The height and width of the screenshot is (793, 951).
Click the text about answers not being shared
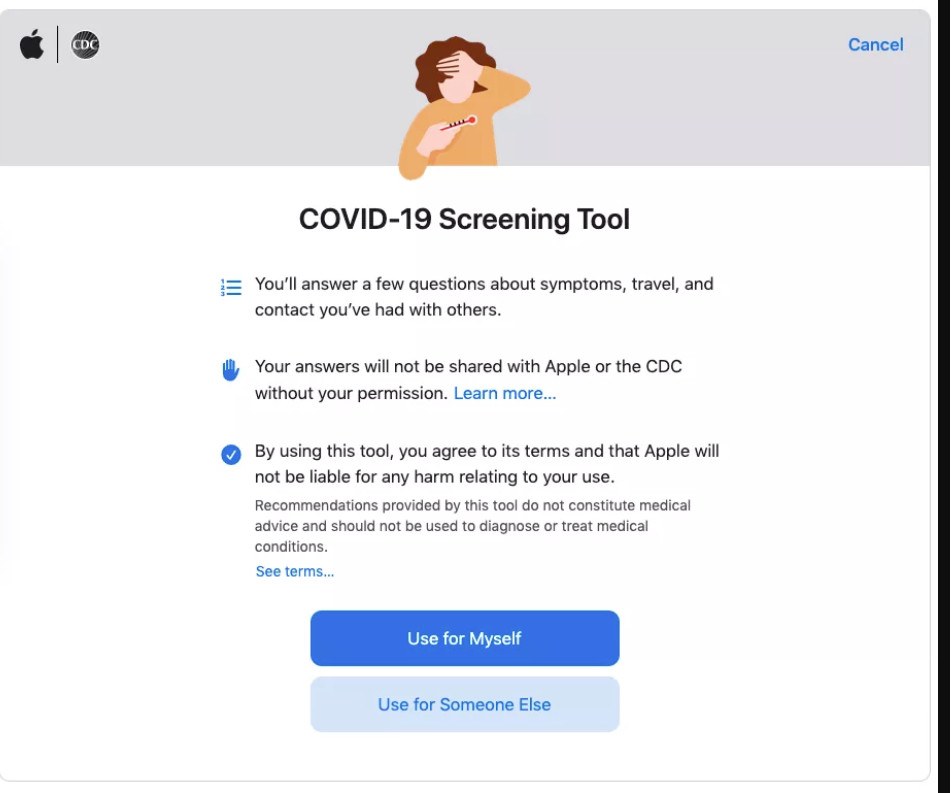pyautogui.click(x=468, y=380)
